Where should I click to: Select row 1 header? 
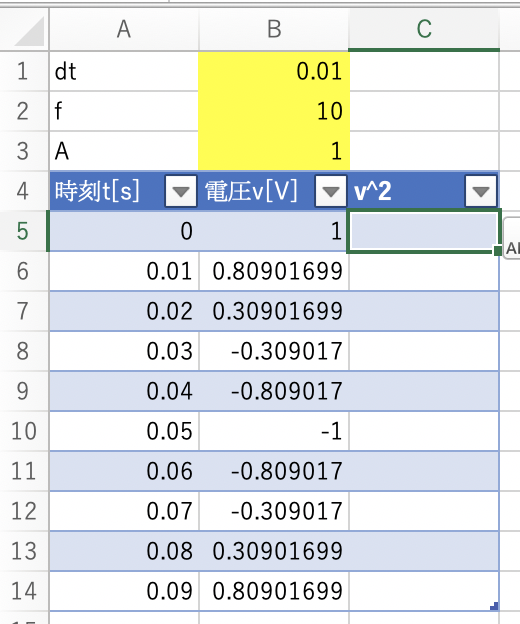pos(24,72)
